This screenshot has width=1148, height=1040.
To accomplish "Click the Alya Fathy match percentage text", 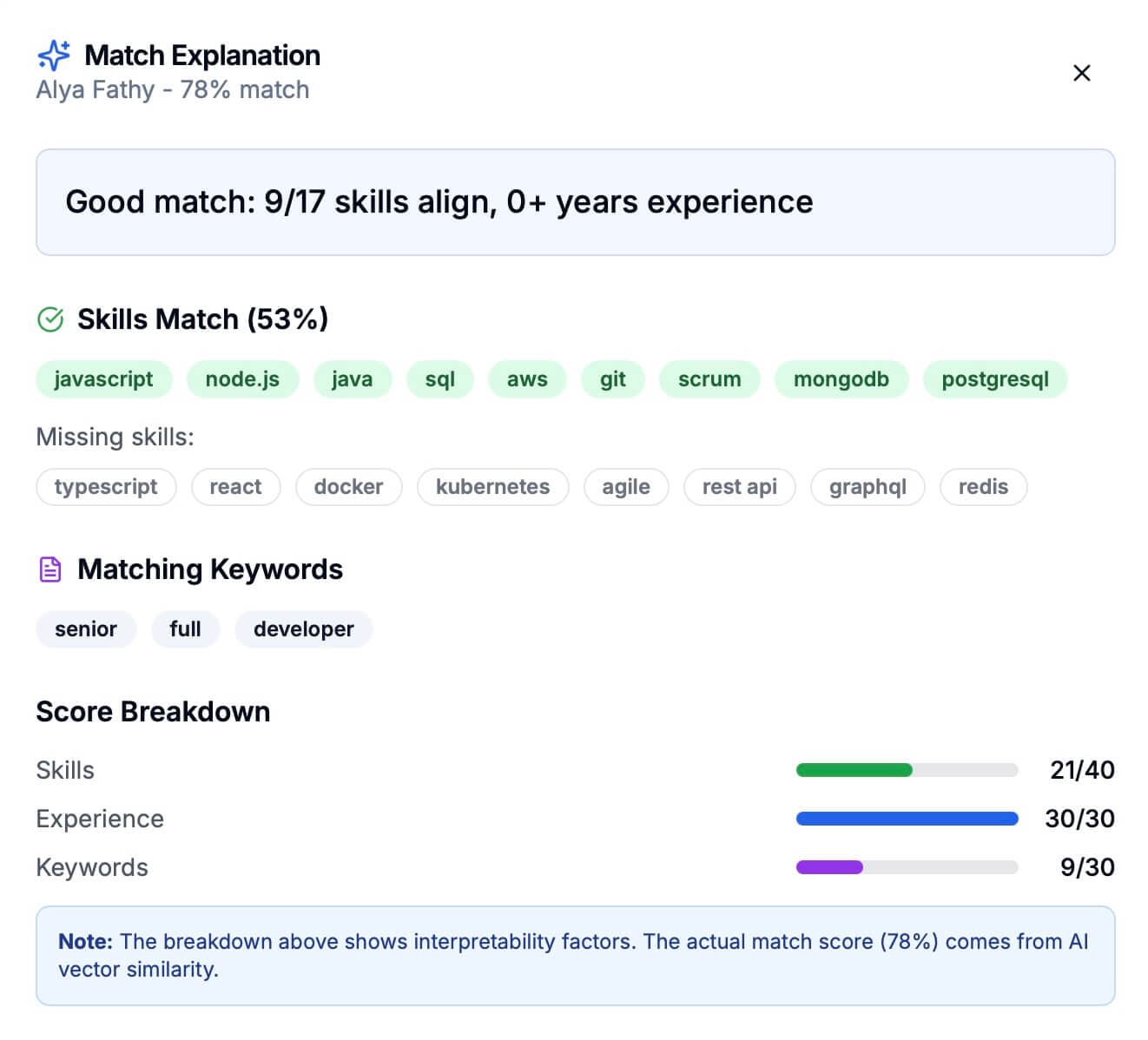I will click(x=172, y=89).
